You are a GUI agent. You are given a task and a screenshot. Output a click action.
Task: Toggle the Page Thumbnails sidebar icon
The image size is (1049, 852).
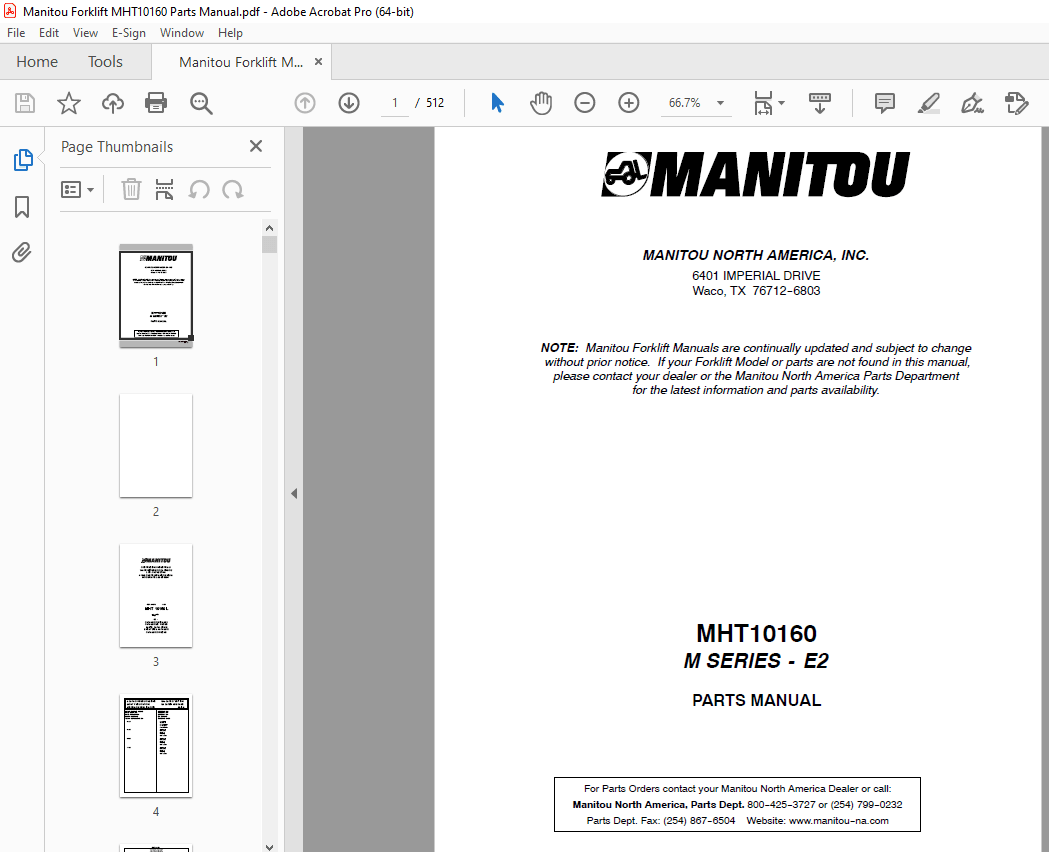[x=22, y=159]
